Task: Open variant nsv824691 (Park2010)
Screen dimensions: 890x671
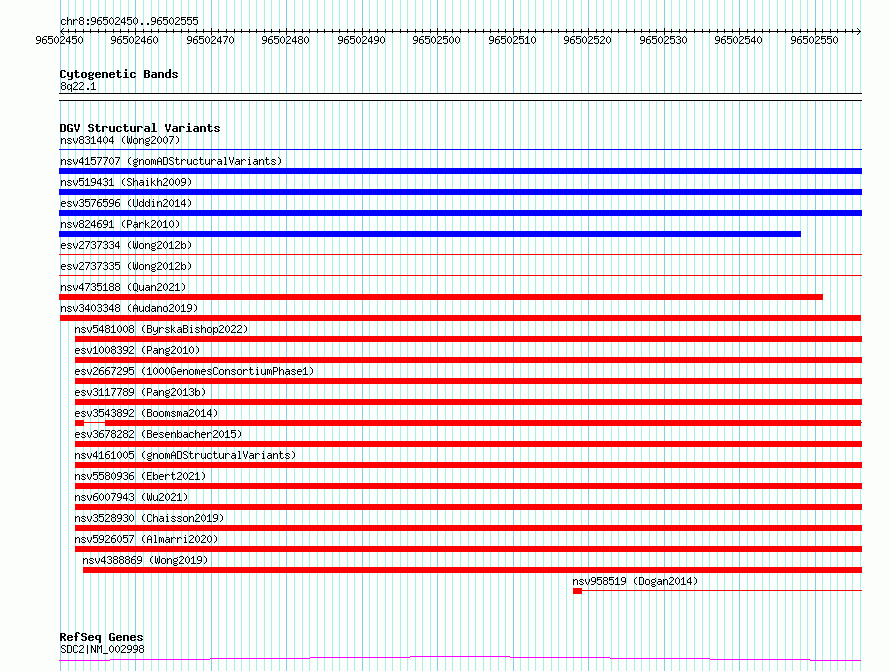Action: pyautogui.click(x=120, y=224)
